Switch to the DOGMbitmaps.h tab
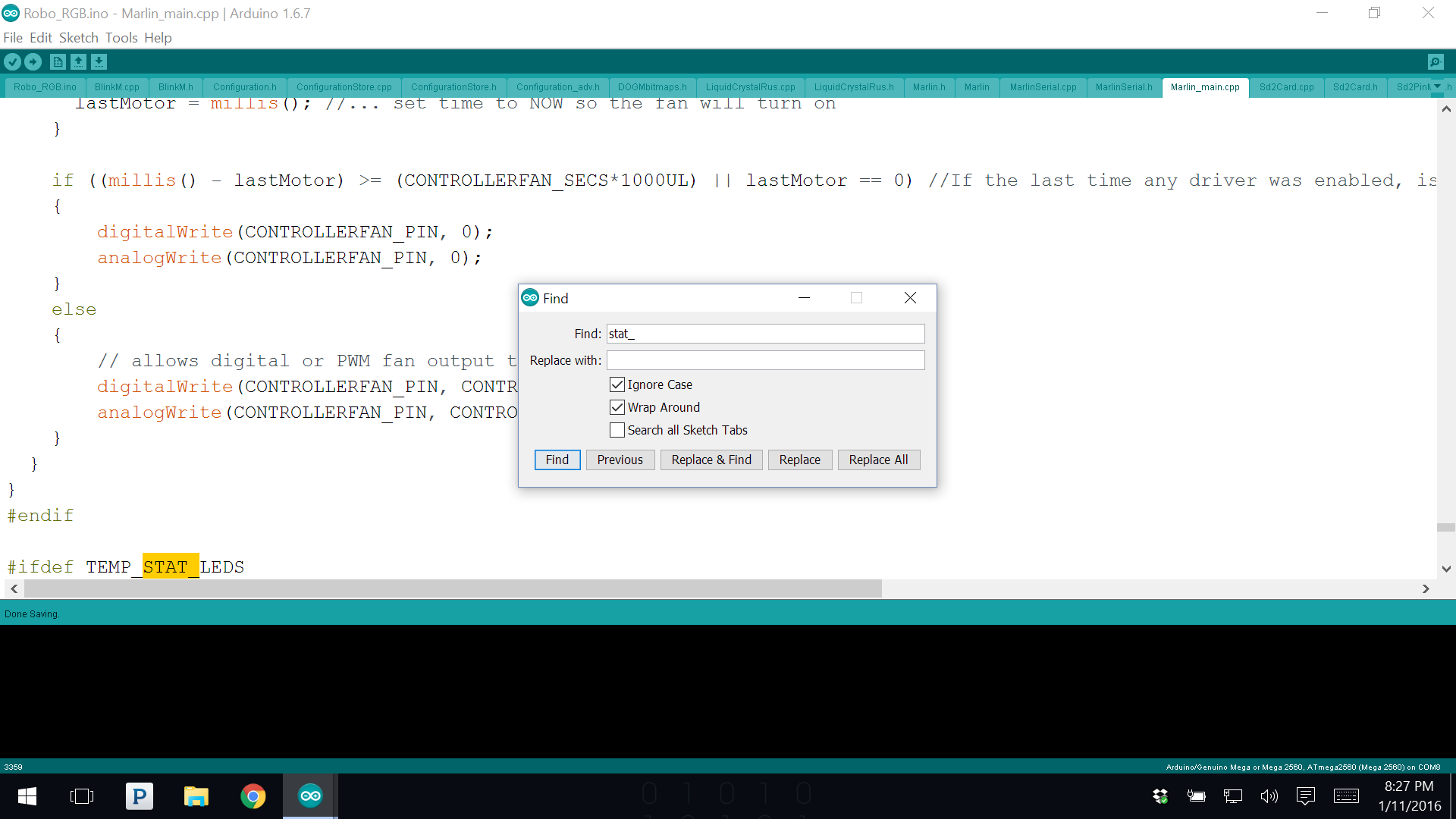The image size is (1456, 819). pos(652,87)
